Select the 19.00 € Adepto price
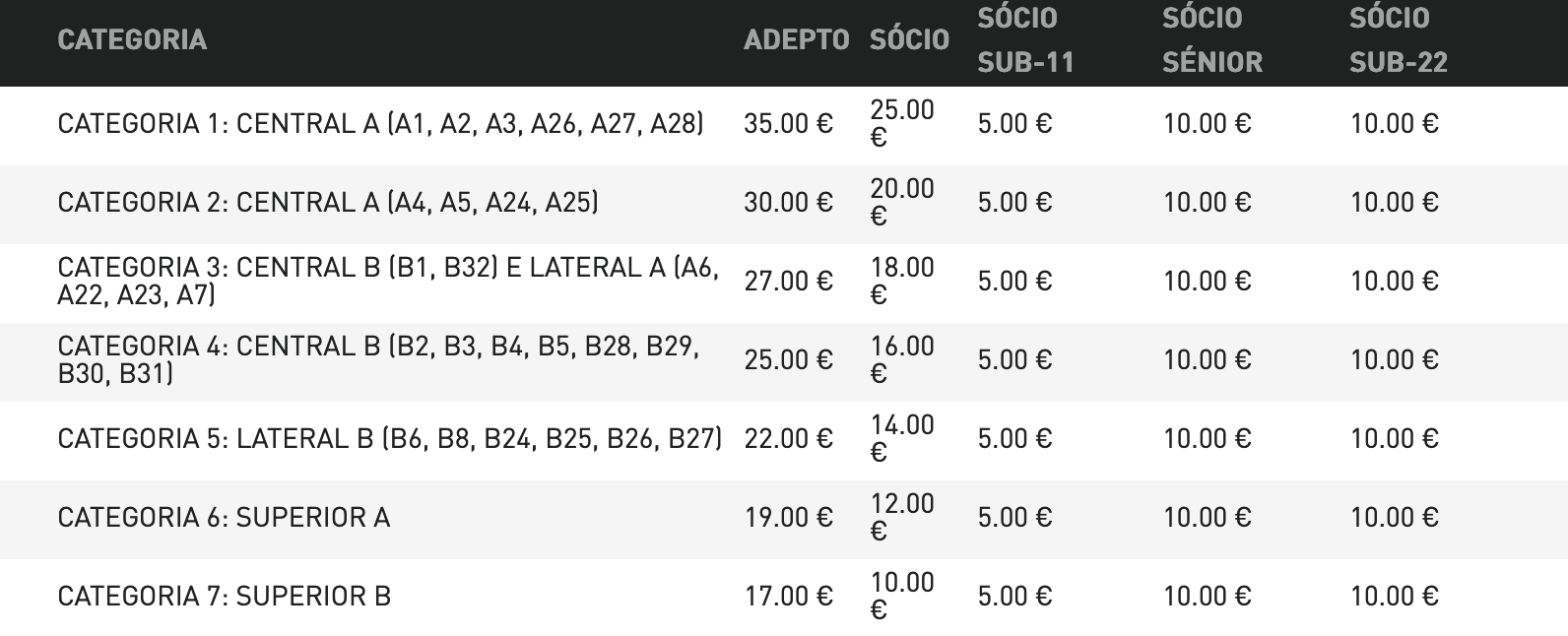The width and height of the screenshot is (1568, 636). 788,518
